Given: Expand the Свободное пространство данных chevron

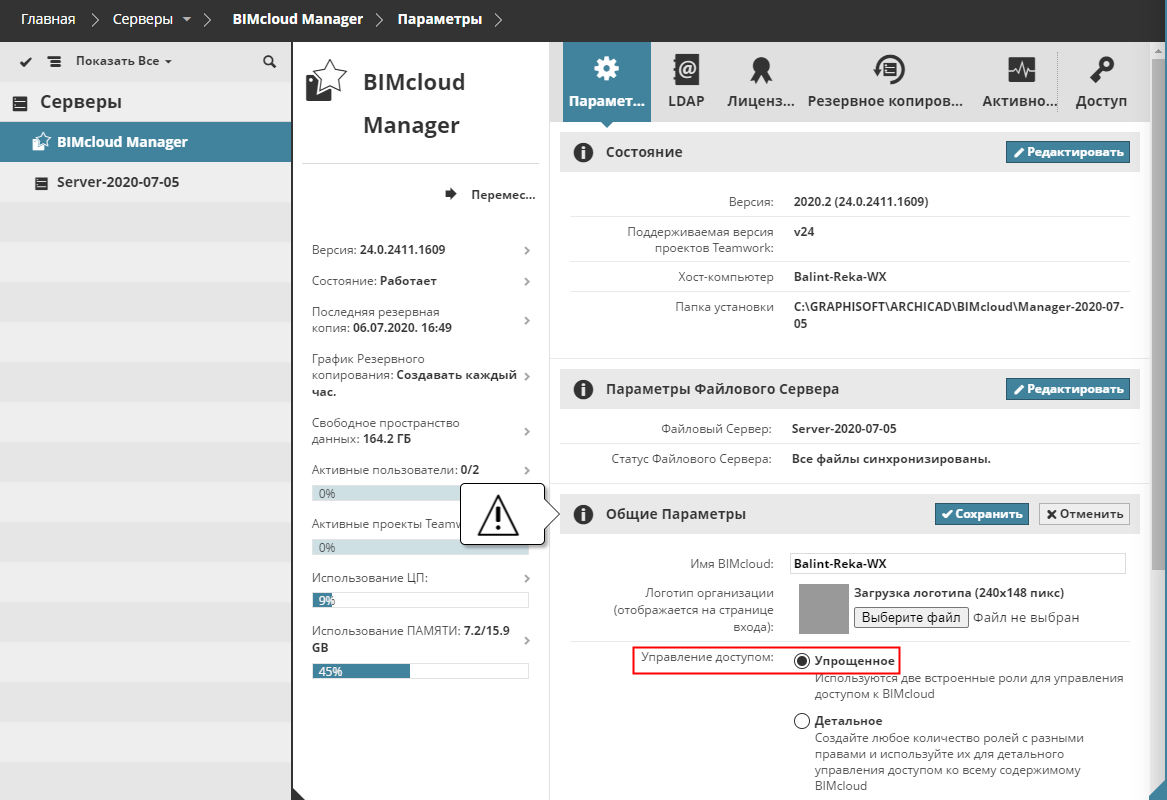Looking at the screenshot, I should pos(527,432).
